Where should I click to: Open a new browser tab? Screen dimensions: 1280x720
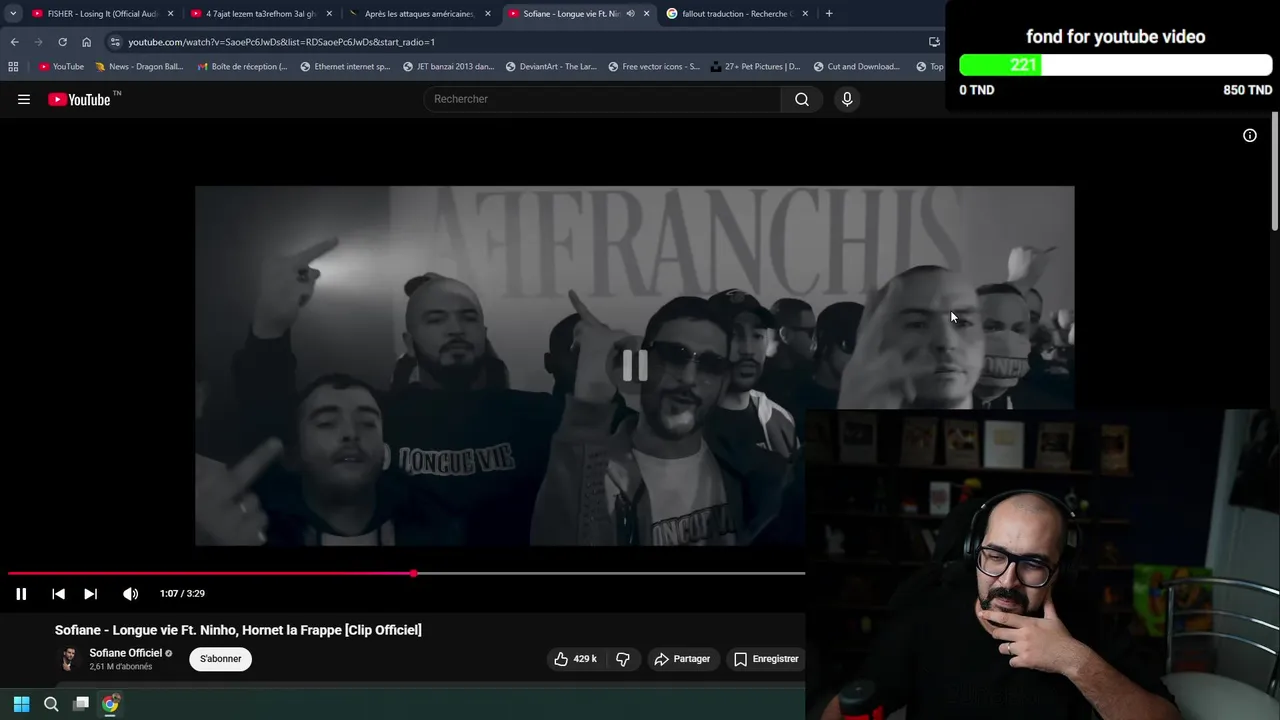[829, 14]
